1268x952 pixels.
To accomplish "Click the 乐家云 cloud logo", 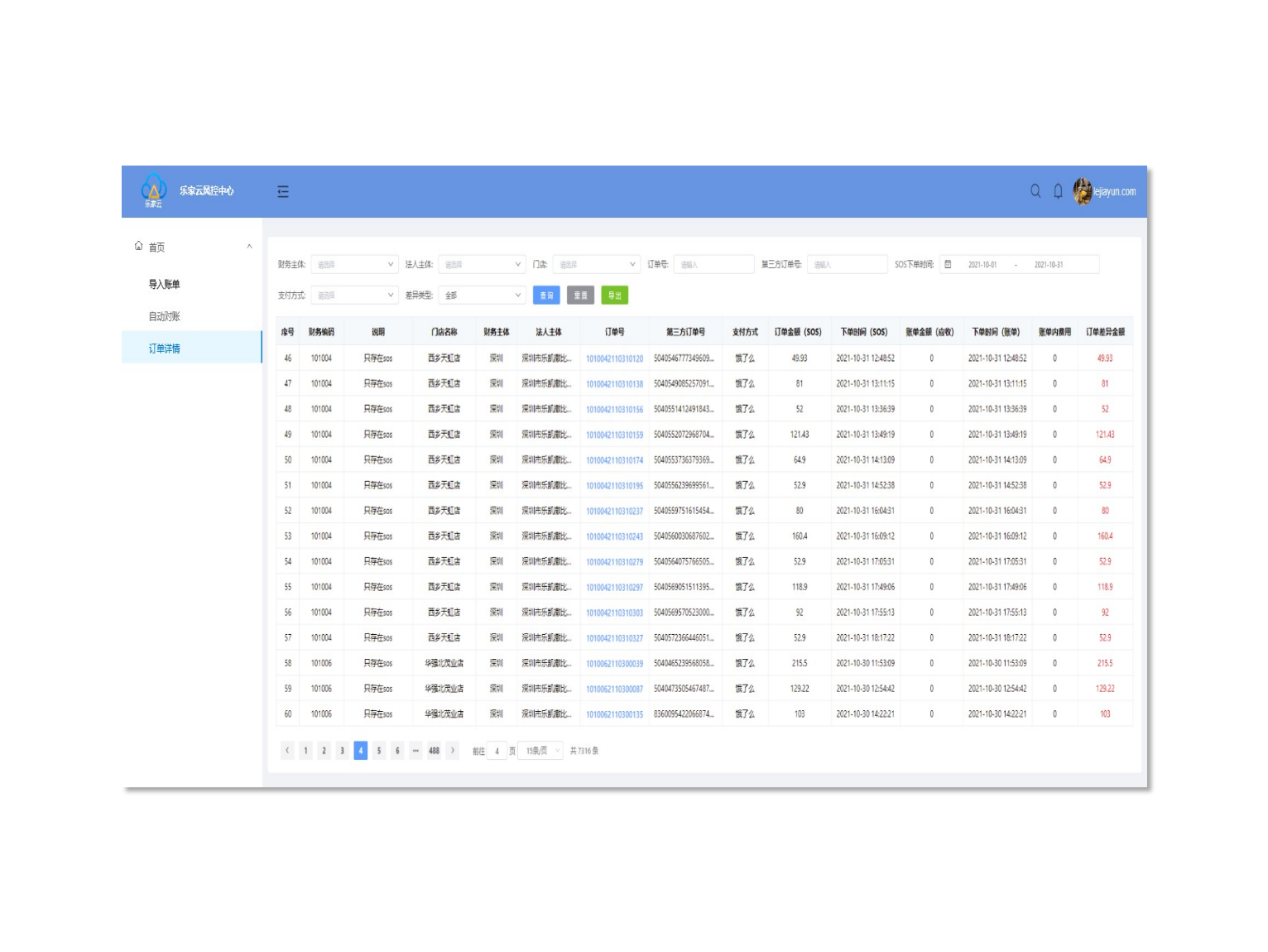I will (154, 190).
